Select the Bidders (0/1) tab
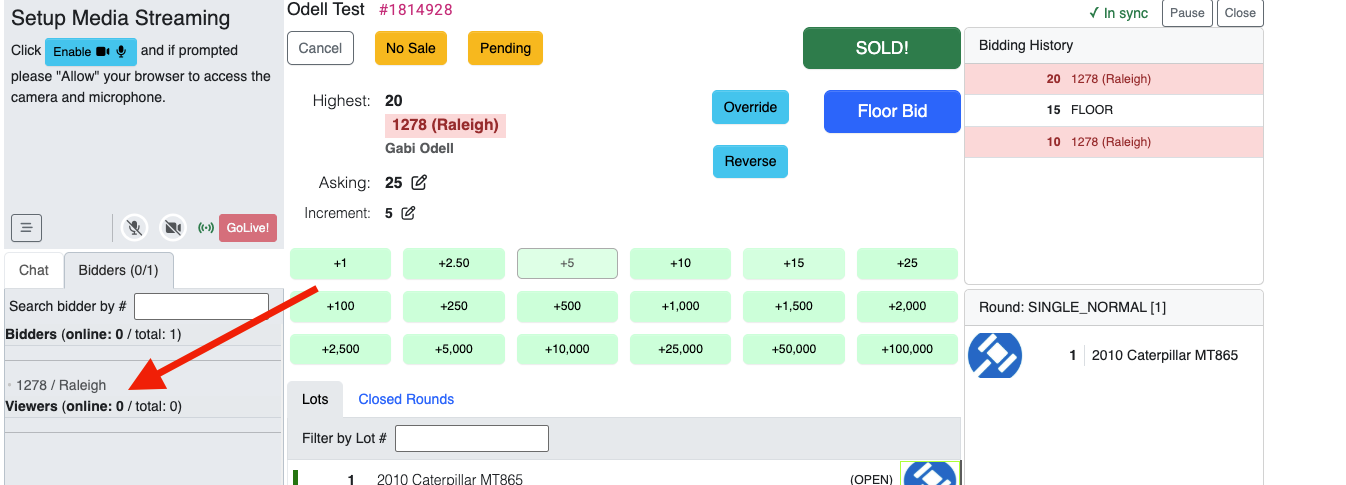 tap(119, 270)
